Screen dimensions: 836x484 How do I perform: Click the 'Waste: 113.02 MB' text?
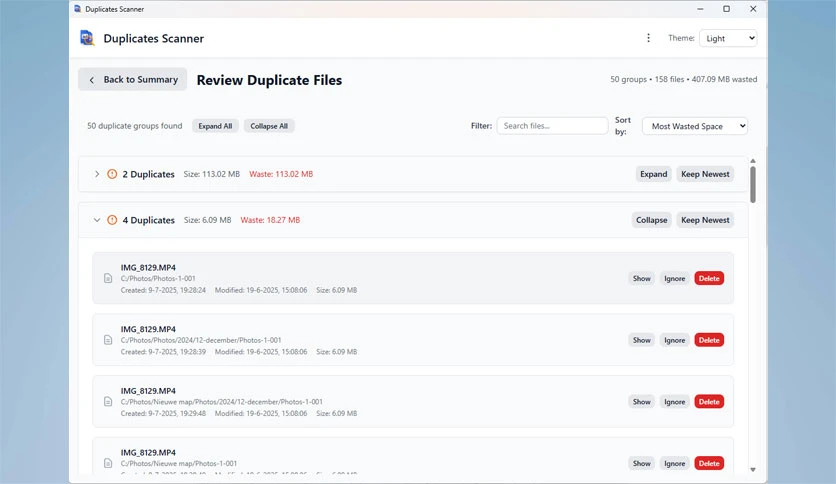pos(281,174)
